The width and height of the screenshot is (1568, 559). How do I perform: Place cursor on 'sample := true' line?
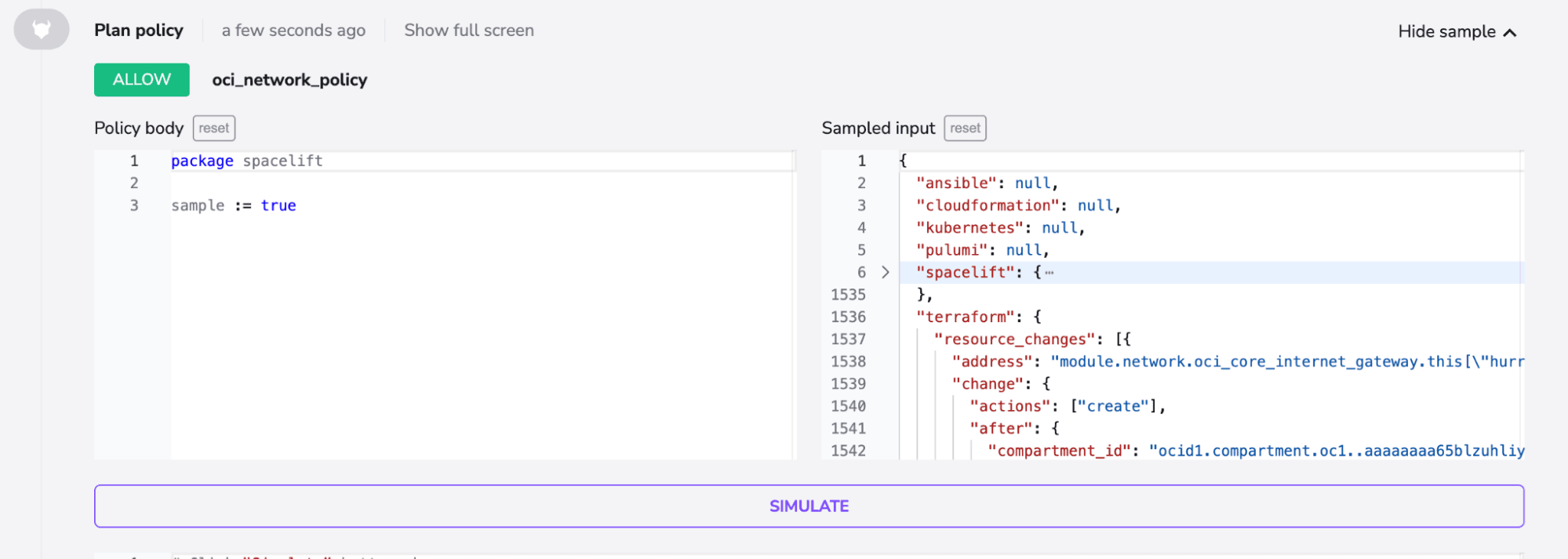[234, 205]
